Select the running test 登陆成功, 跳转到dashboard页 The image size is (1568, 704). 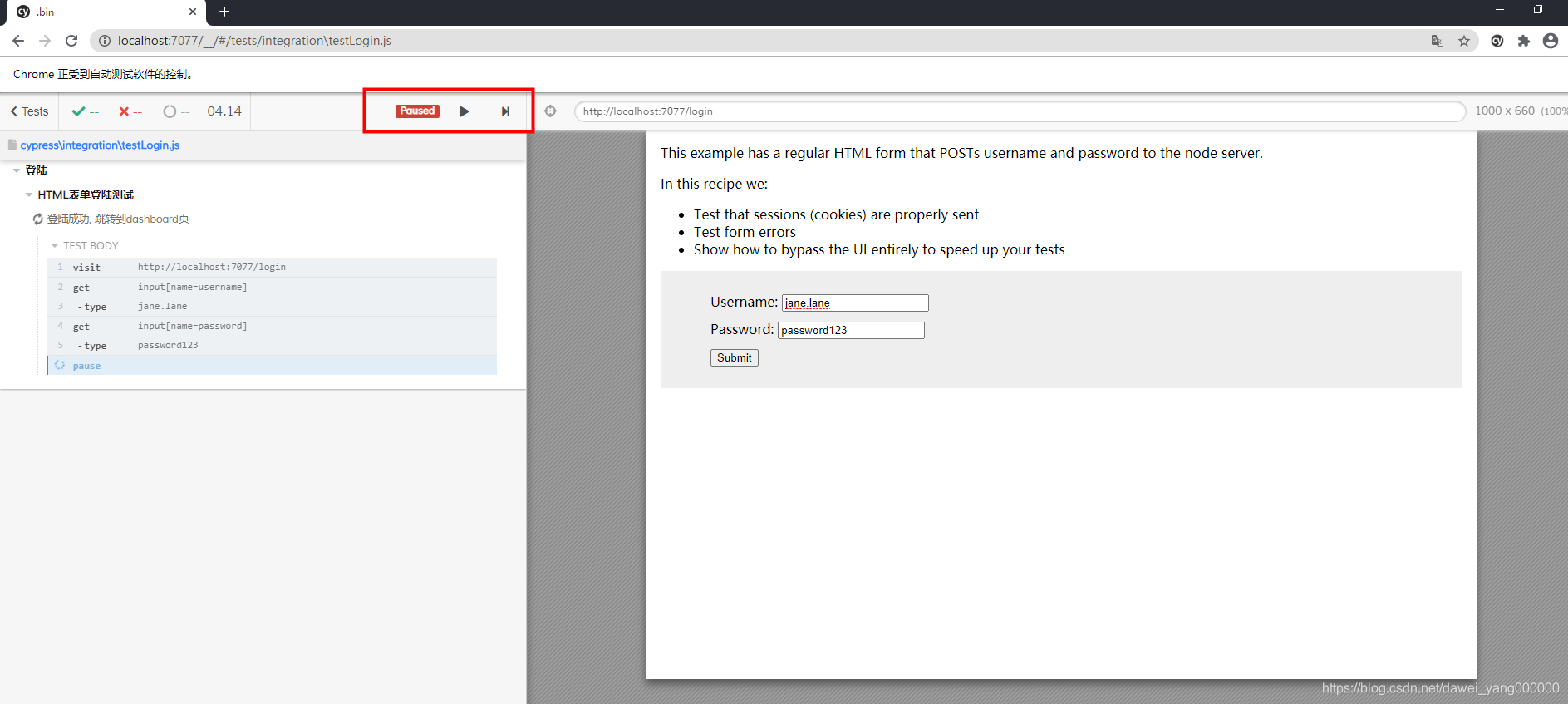(118, 219)
